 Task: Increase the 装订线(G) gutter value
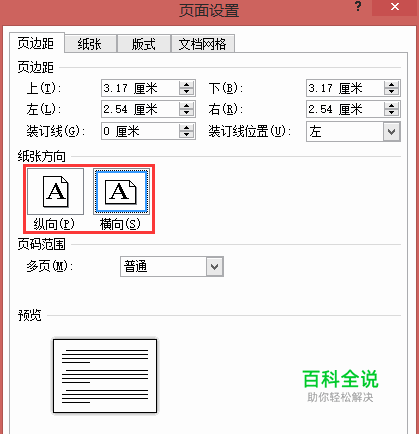187,127
